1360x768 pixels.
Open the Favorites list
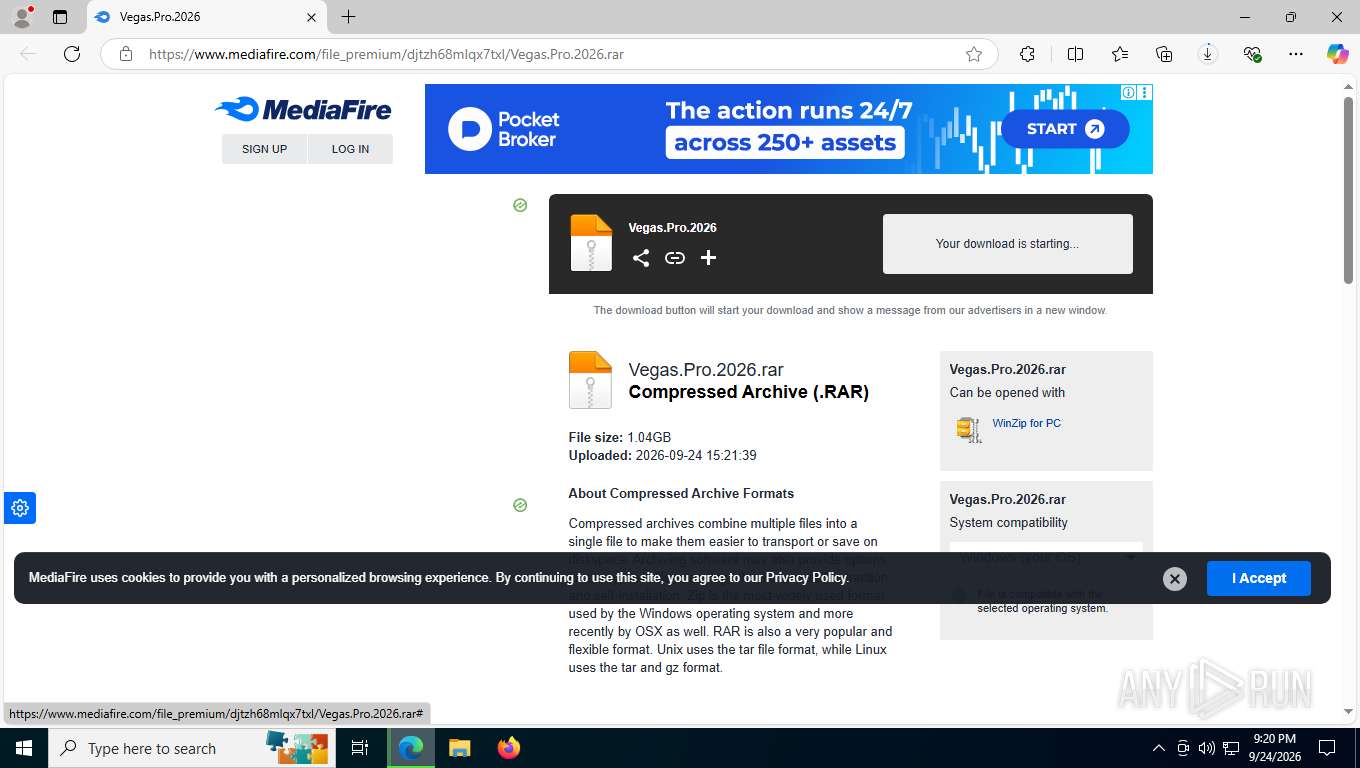[1120, 54]
